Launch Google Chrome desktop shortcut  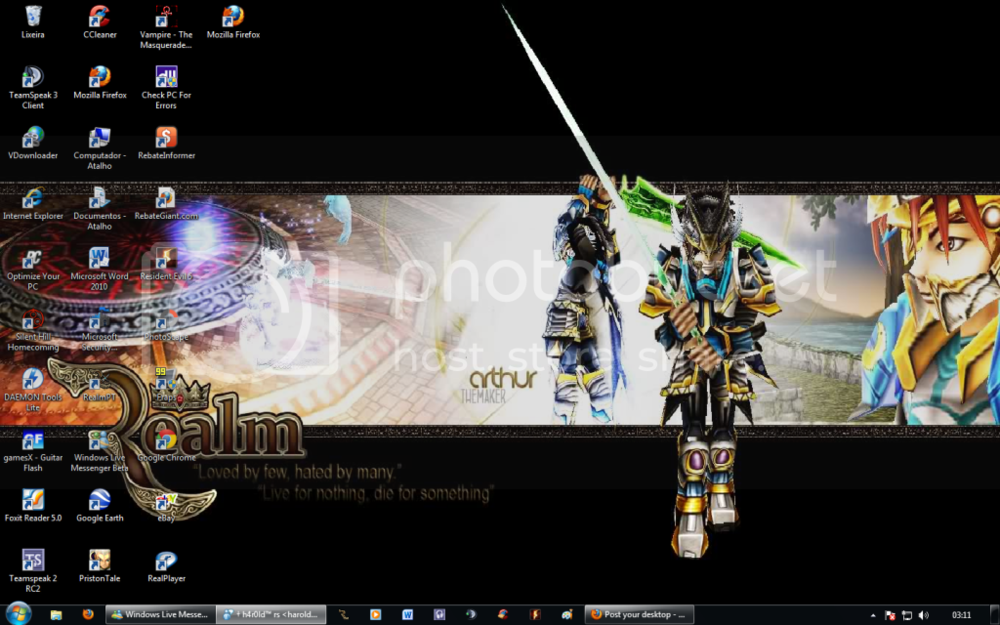coord(166,441)
